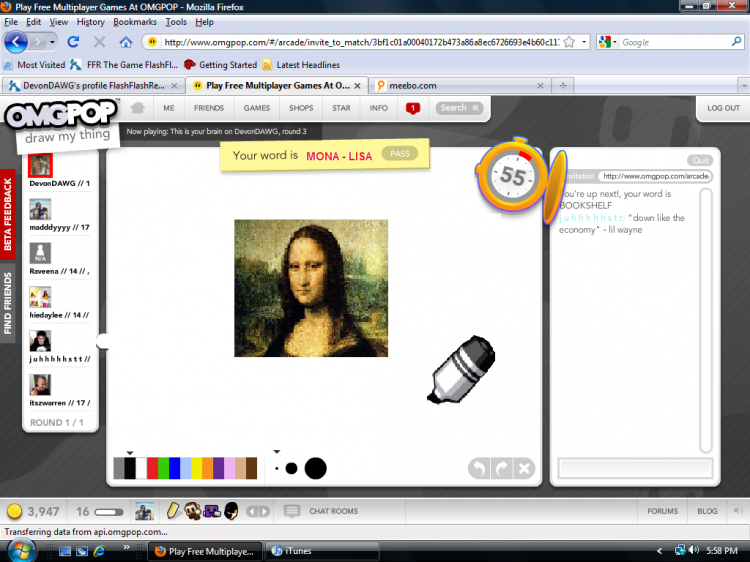Select the largest brush size dot
This screenshot has width=750, height=562.
[316, 468]
